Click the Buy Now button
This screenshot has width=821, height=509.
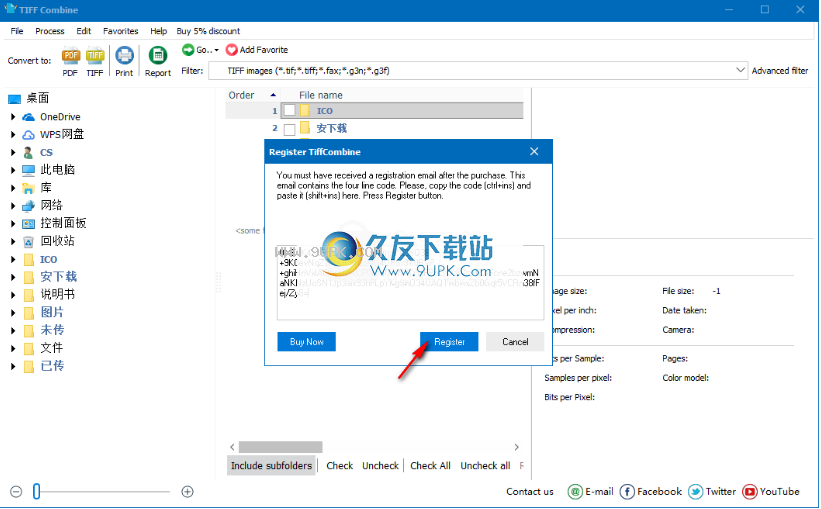pyautogui.click(x=306, y=341)
